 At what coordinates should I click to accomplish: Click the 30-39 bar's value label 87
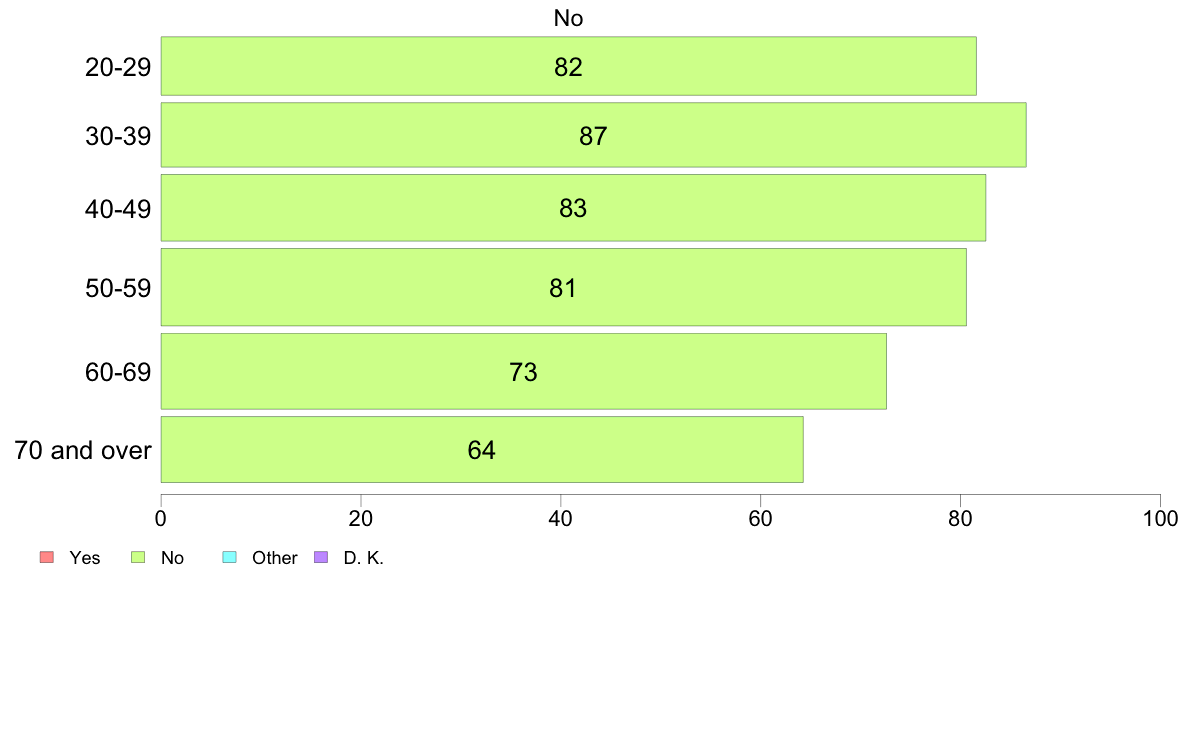click(593, 136)
